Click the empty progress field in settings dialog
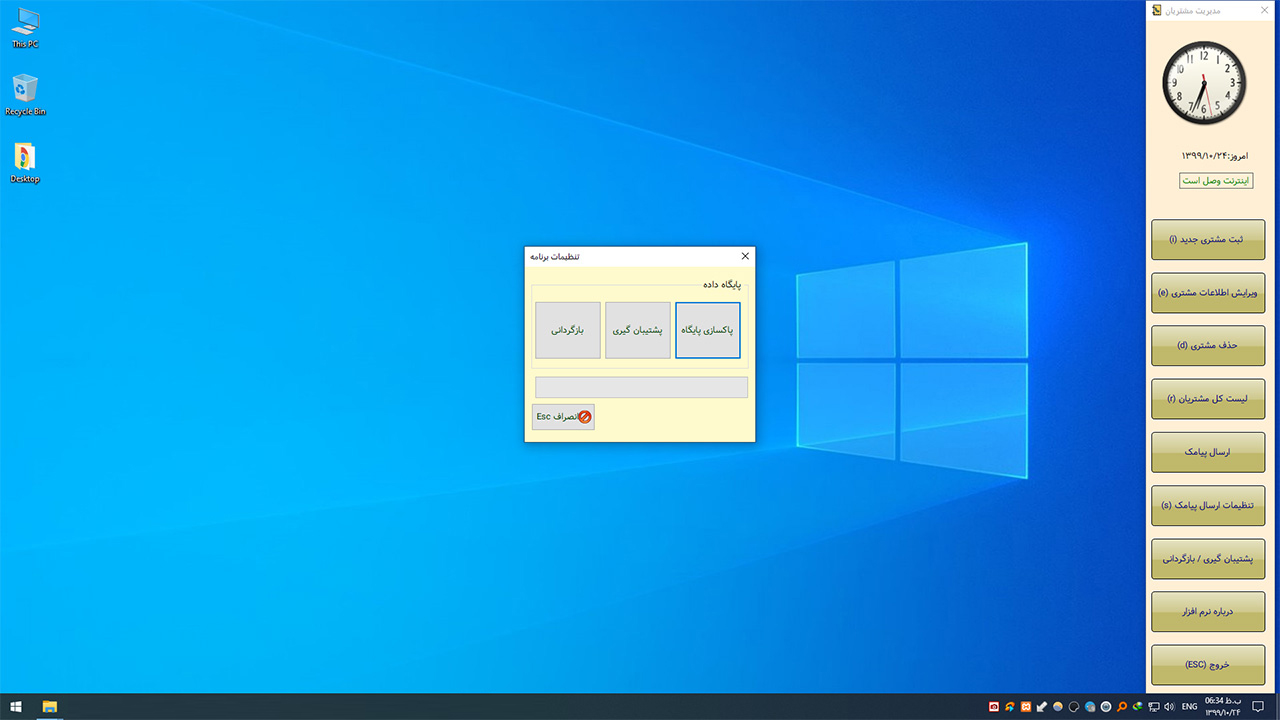The height and width of the screenshot is (720, 1280). tap(641, 387)
